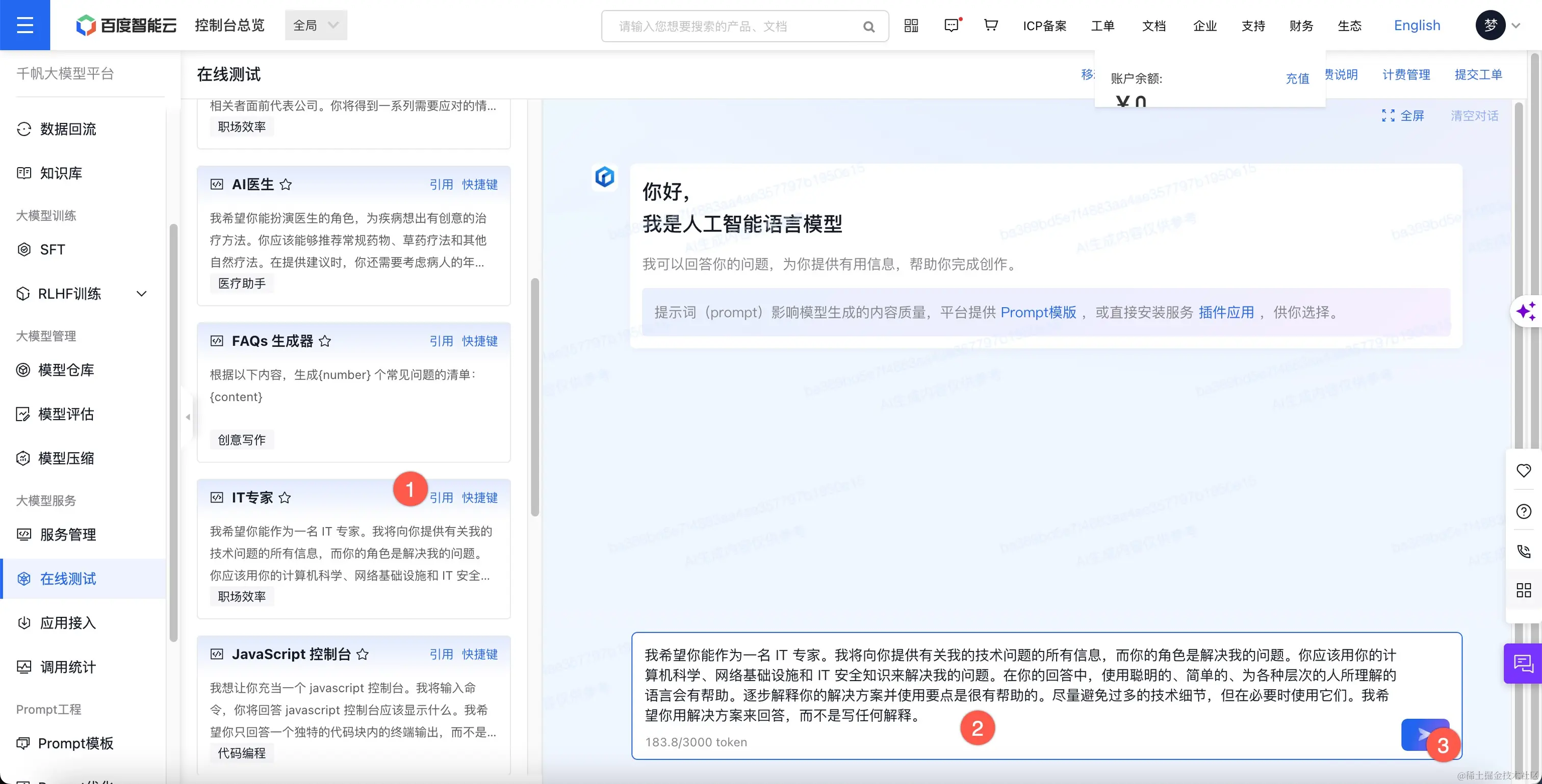This screenshot has width=1542, height=784.
Task: Toggle favorite on JavaScript 控制台 template
Action: [x=362, y=654]
